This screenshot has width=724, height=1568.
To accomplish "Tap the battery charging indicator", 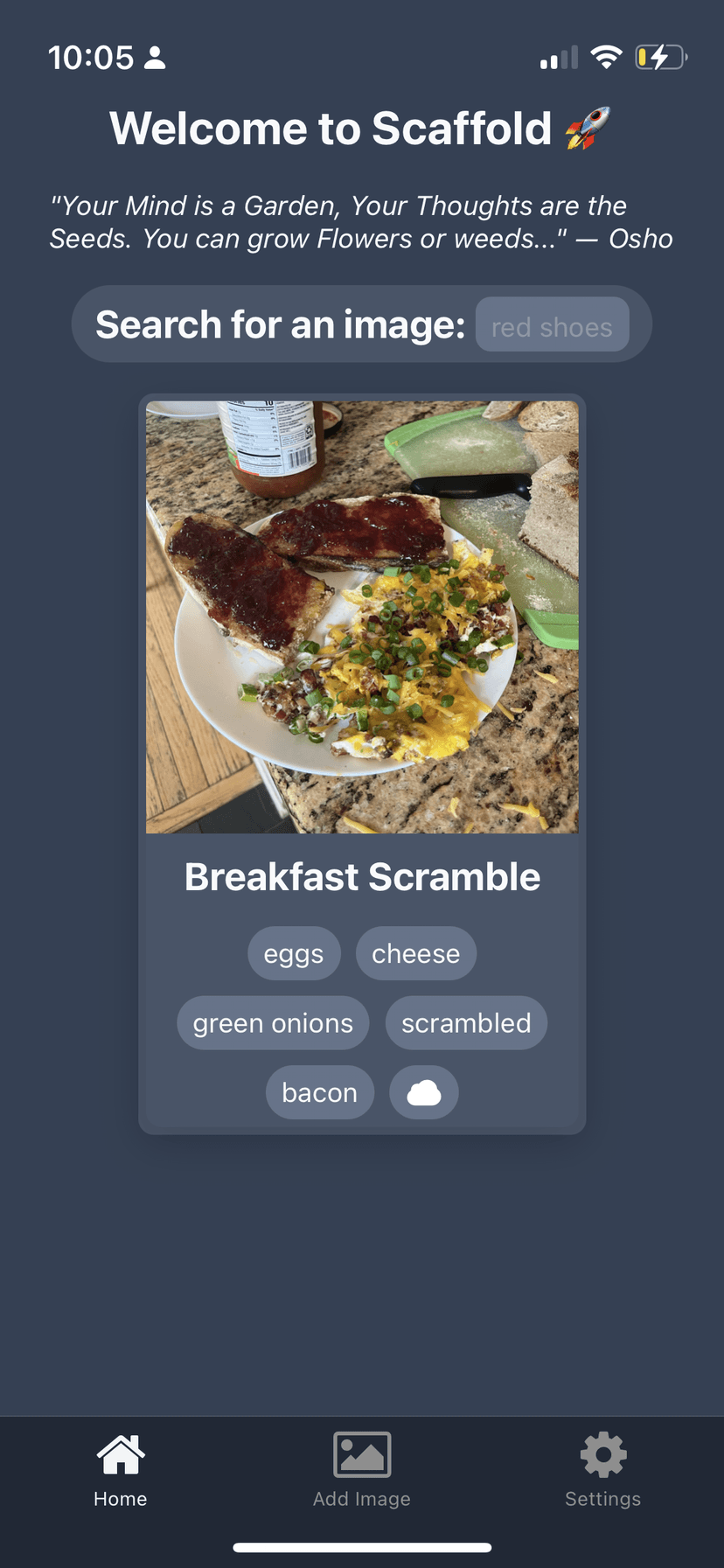I will (x=661, y=58).
